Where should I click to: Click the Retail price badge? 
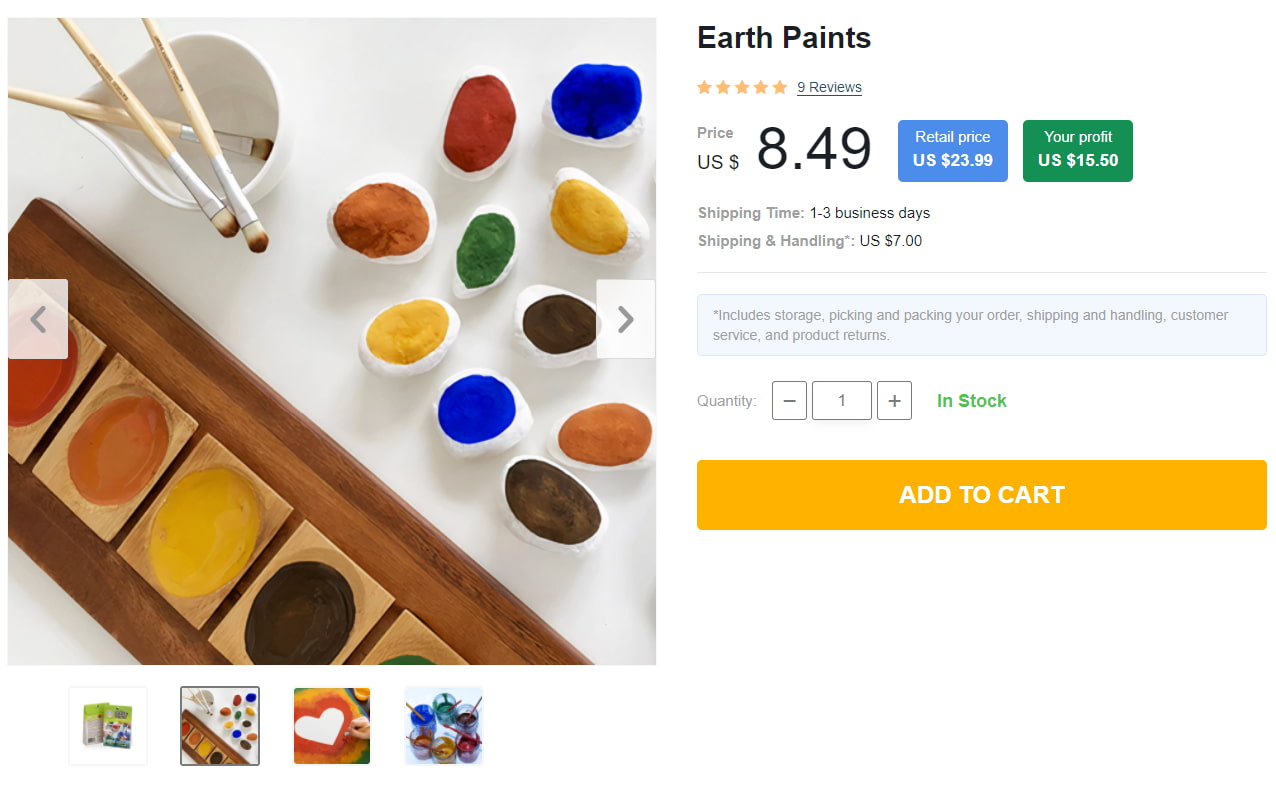(x=952, y=150)
